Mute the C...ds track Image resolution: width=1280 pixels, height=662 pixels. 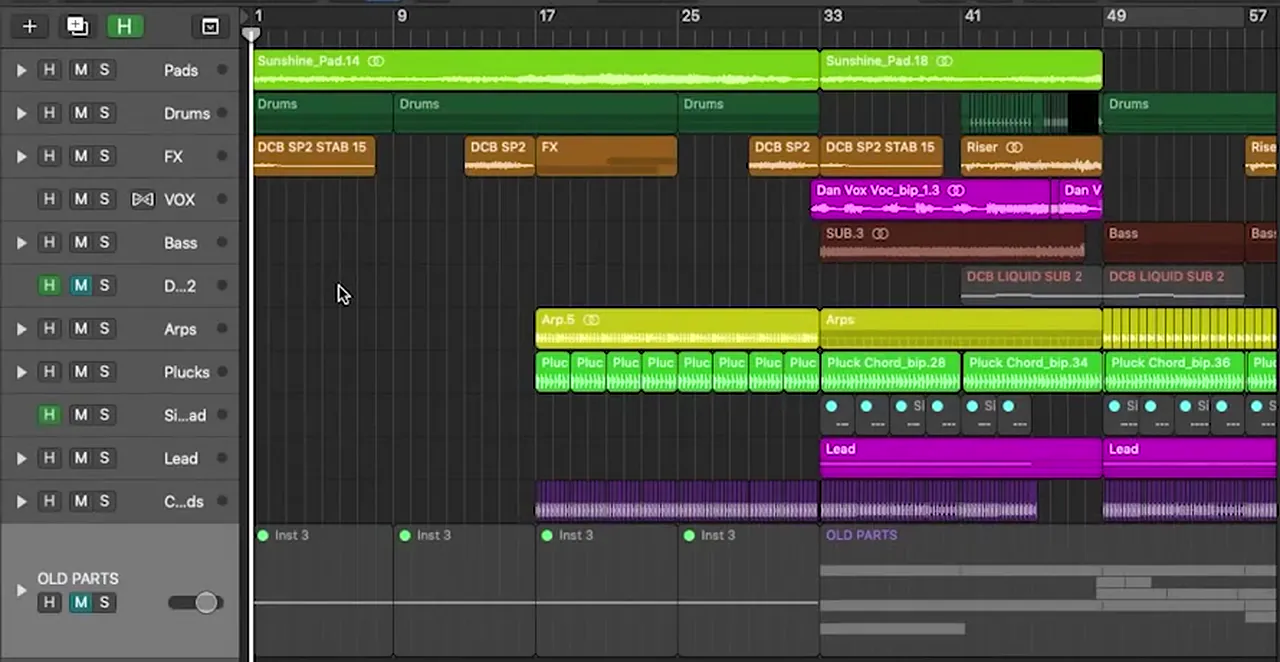80,500
